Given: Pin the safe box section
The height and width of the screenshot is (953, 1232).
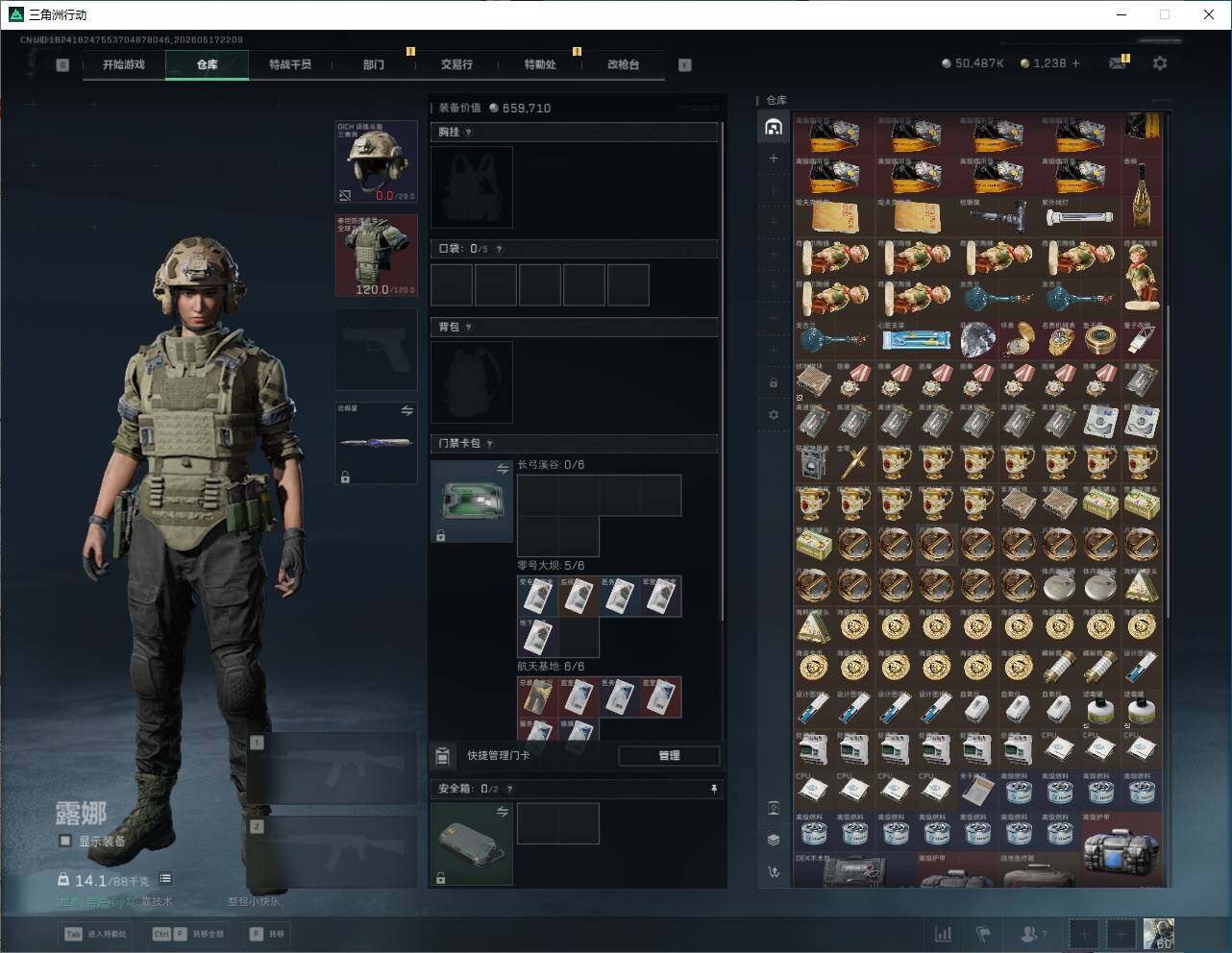Looking at the screenshot, I should (x=714, y=789).
